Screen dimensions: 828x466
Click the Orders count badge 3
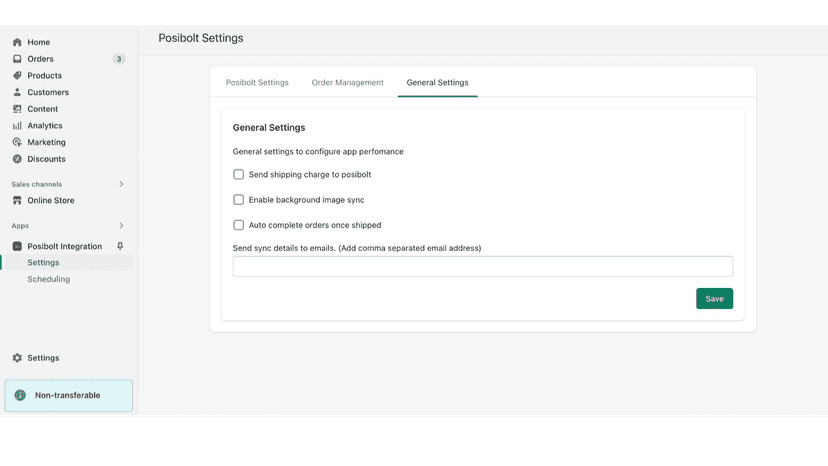(119, 59)
